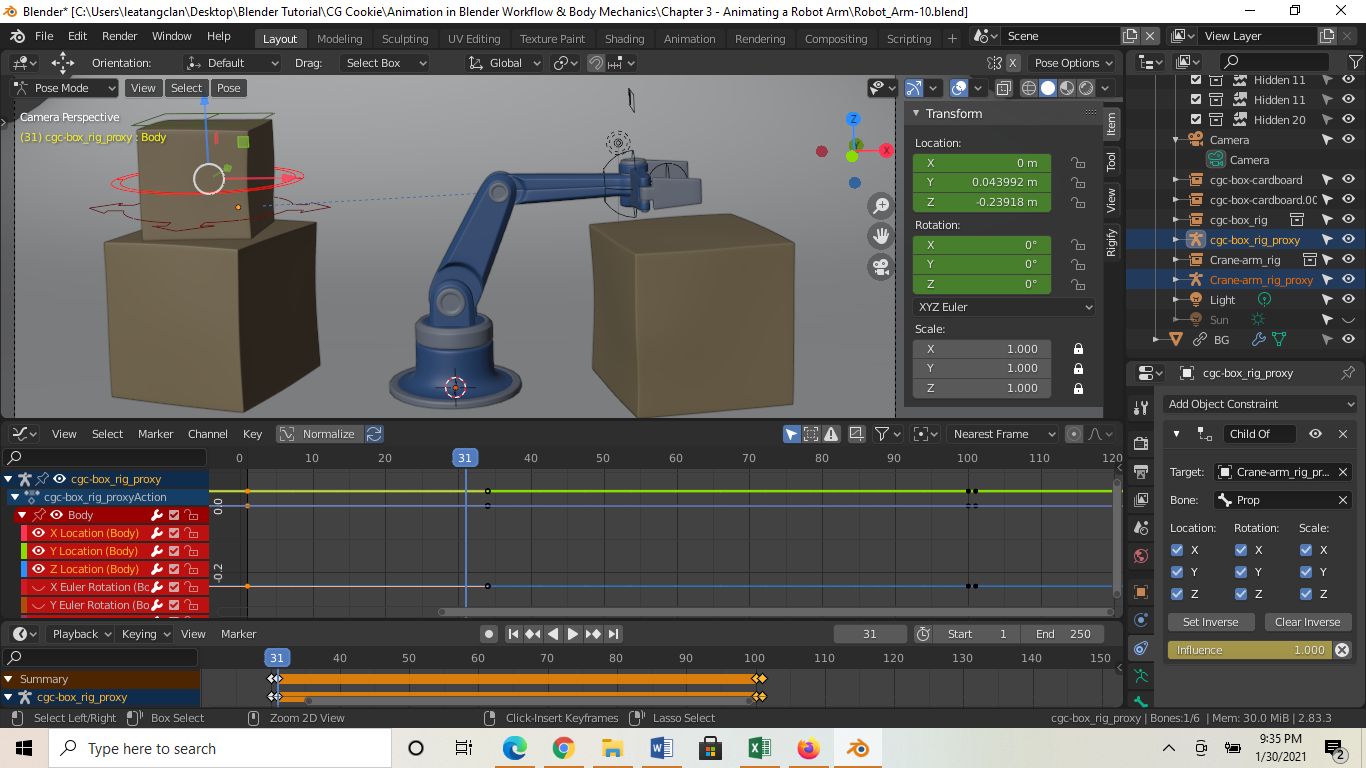This screenshot has height=768, width=1366.
Task: Click the zoom magnifier gizmo in viewport
Action: pos(881,206)
